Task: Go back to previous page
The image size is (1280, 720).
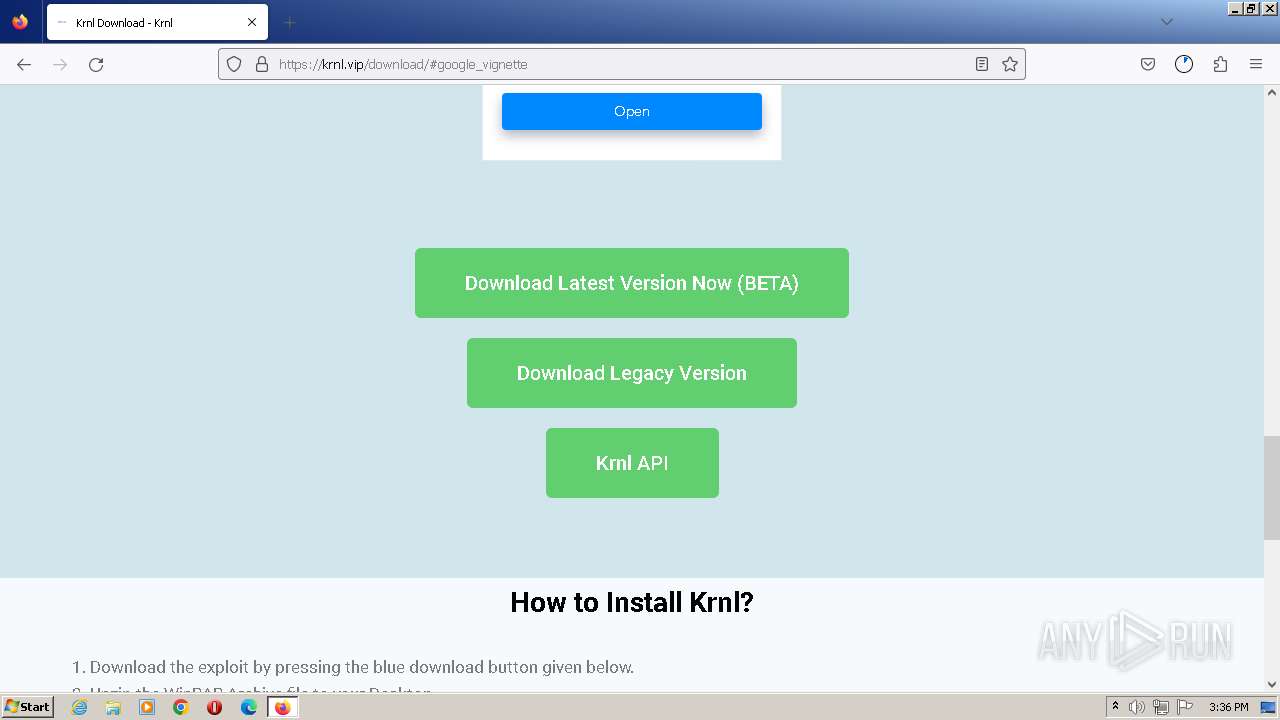Action: coord(24,64)
